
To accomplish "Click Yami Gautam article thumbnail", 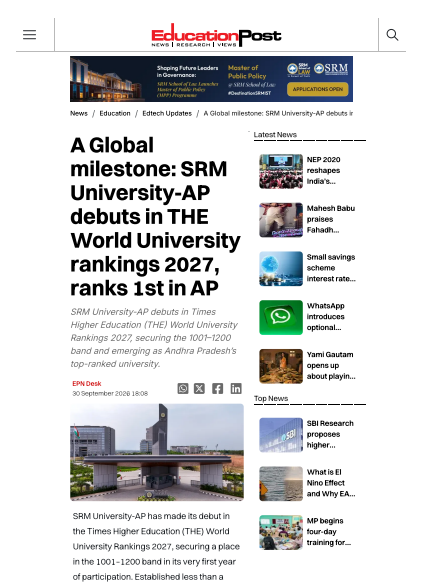I will pyautogui.click(x=281, y=366).
